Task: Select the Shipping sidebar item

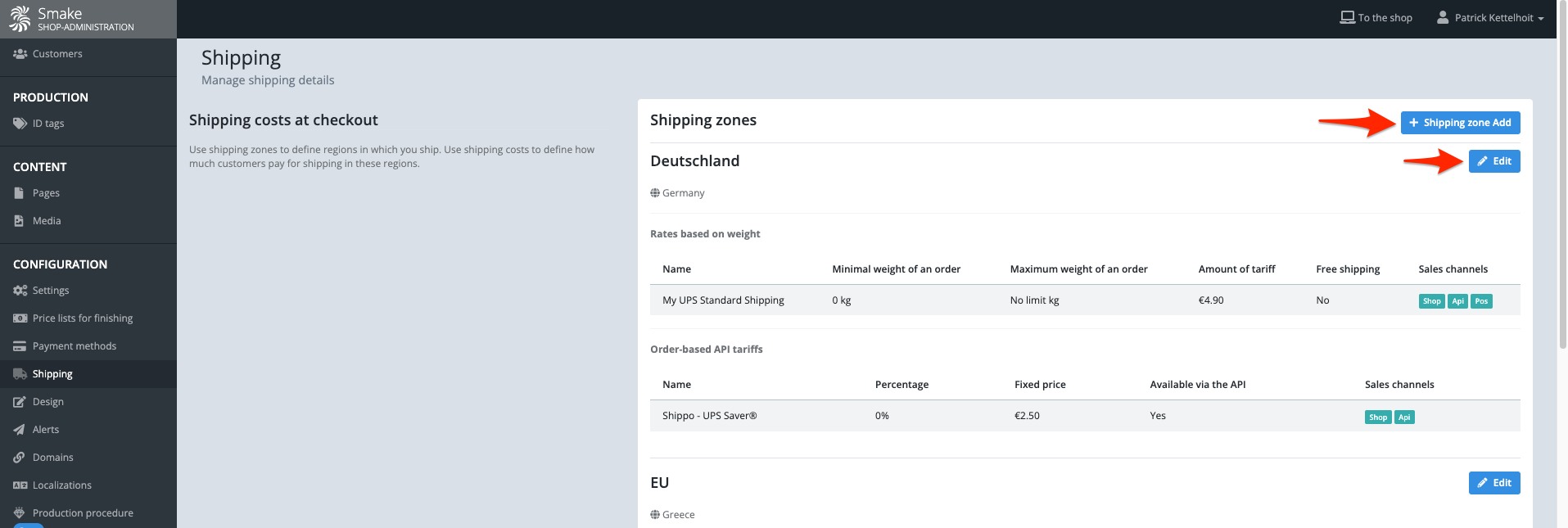Action: (x=88, y=374)
